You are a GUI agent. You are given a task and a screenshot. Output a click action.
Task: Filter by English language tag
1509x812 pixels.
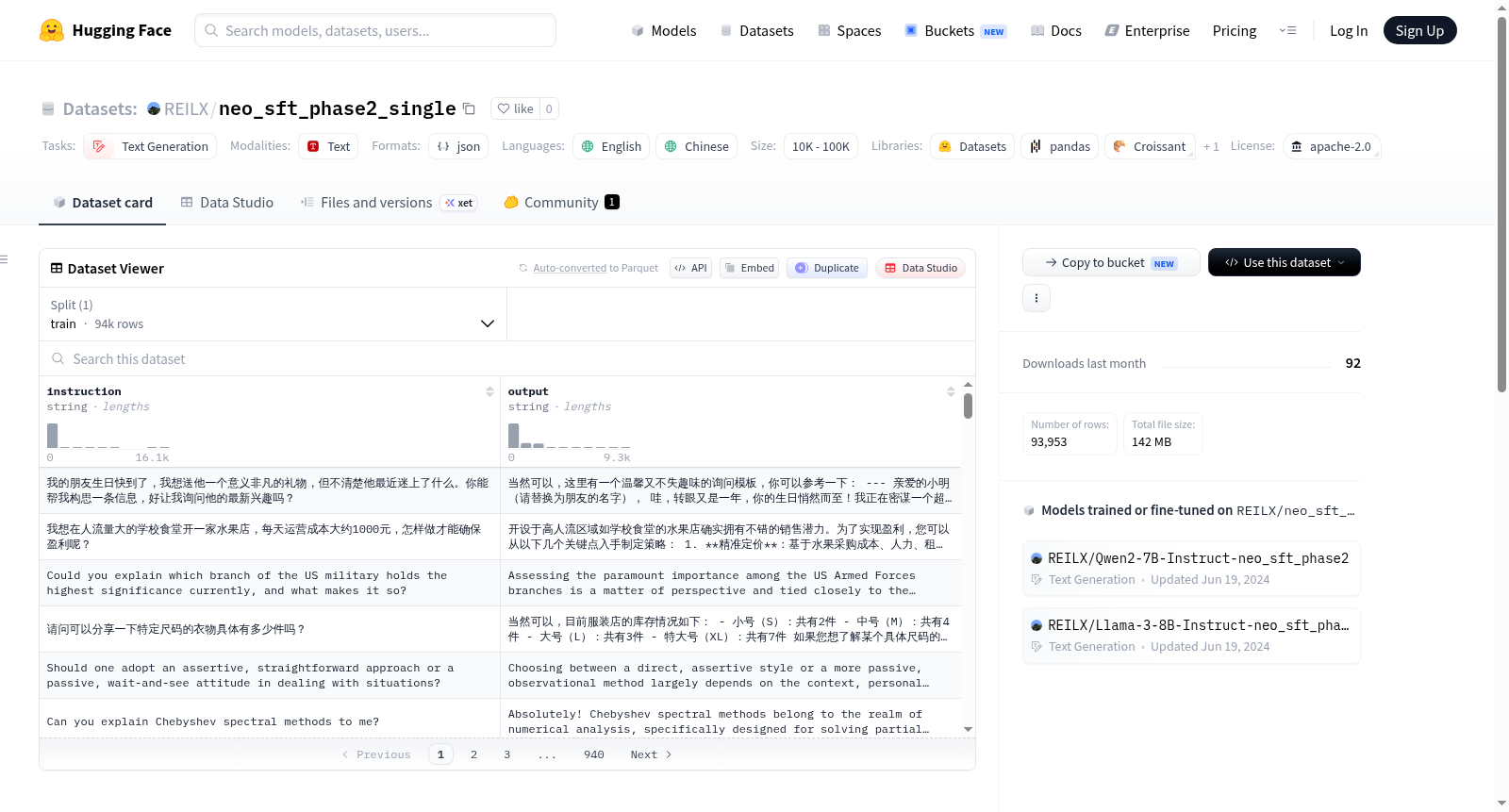(611, 146)
